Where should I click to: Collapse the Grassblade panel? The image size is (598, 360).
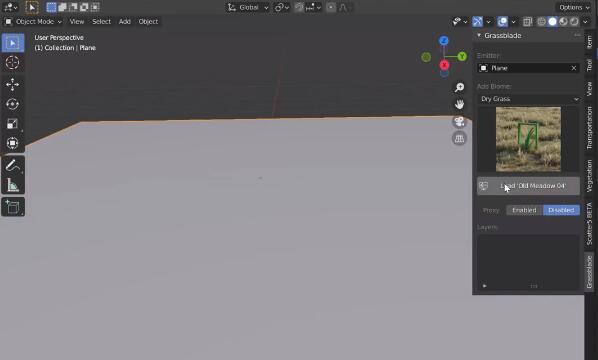point(479,35)
